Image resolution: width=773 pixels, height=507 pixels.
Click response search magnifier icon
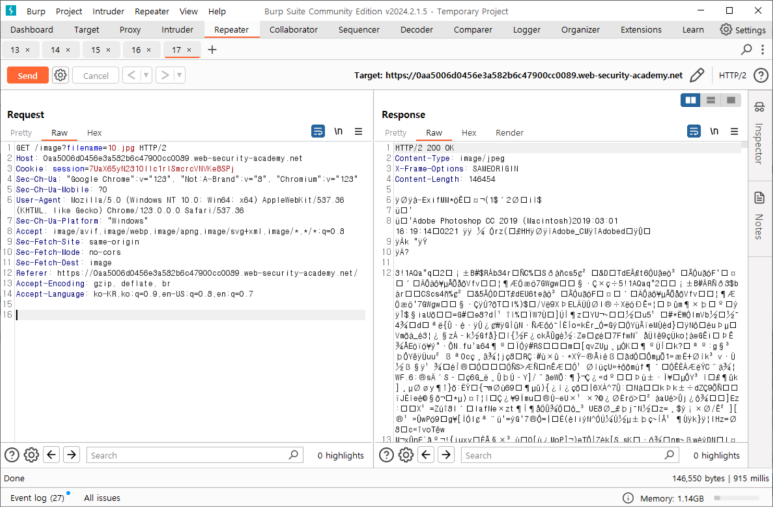669,455
